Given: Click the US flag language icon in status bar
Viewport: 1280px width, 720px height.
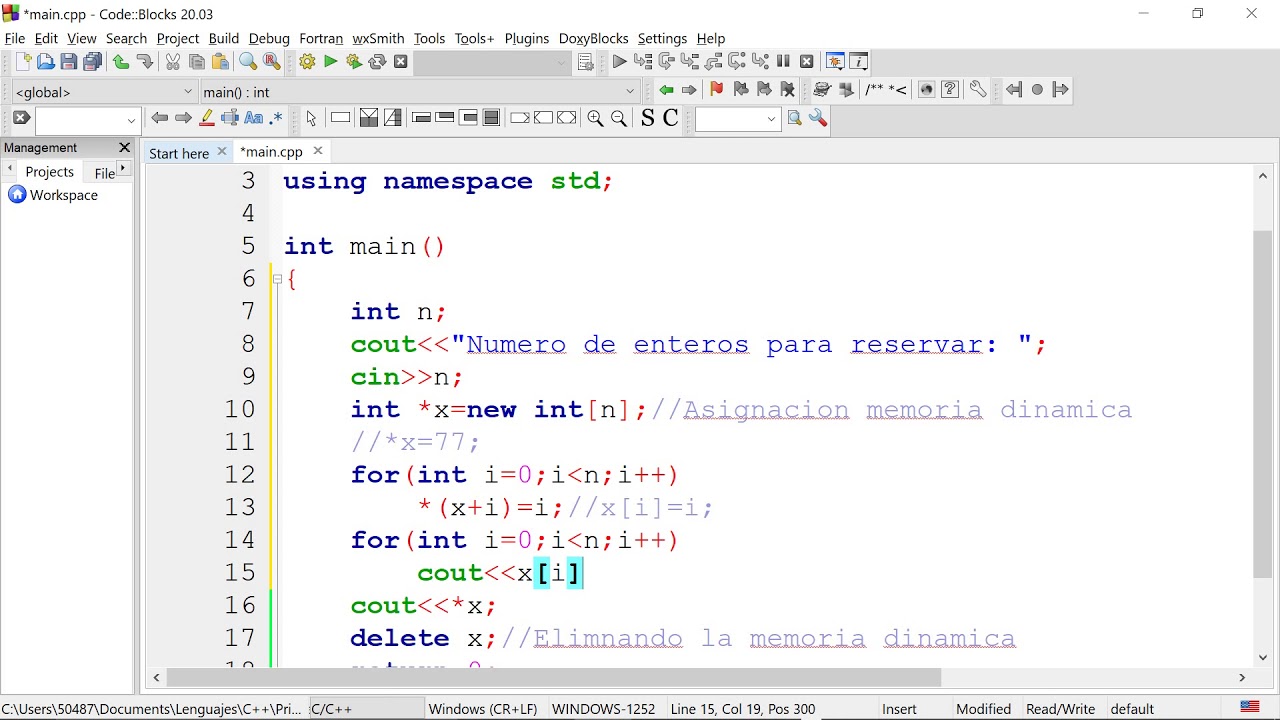Looking at the screenshot, I should 1249,708.
